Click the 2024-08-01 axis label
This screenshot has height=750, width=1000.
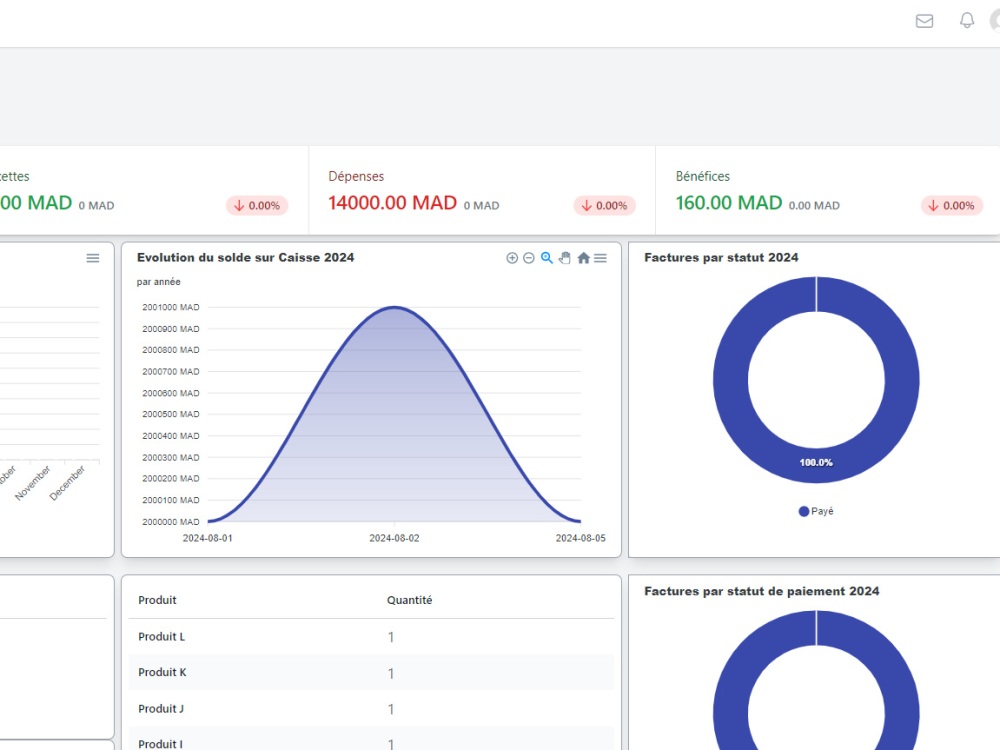click(207, 538)
